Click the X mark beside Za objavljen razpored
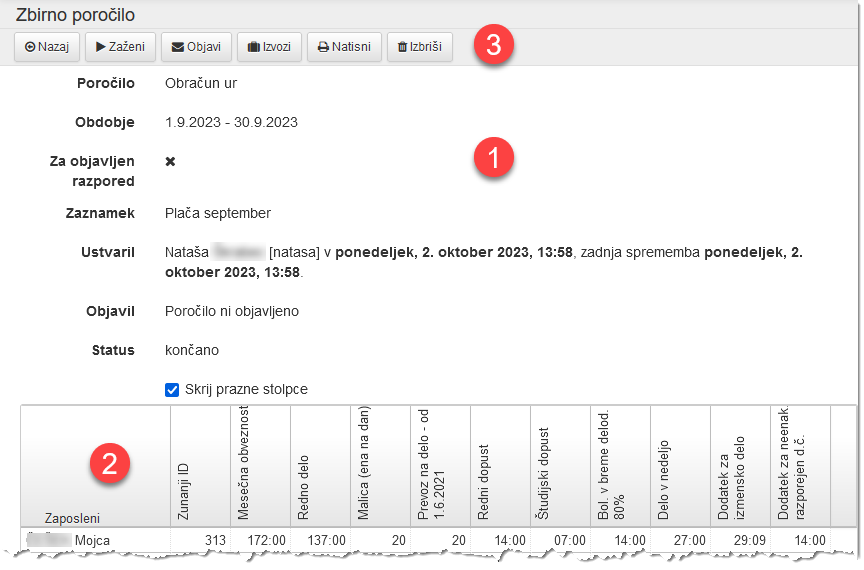Viewport: 864px width, 570px height. tap(170, 162)
